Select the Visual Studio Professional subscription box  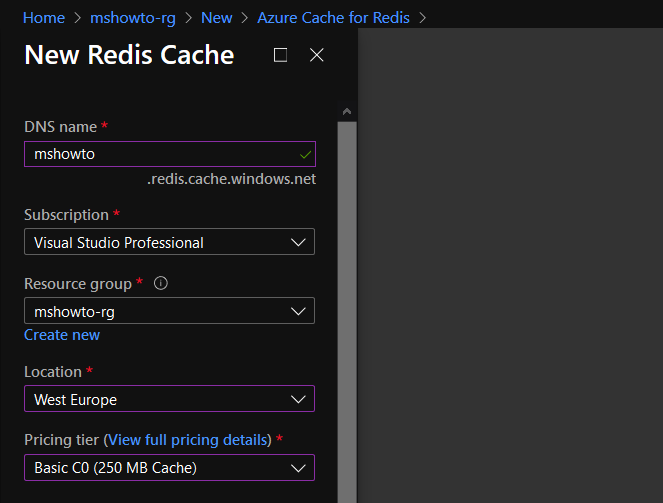pyautogui.click(x=170, y=242)
